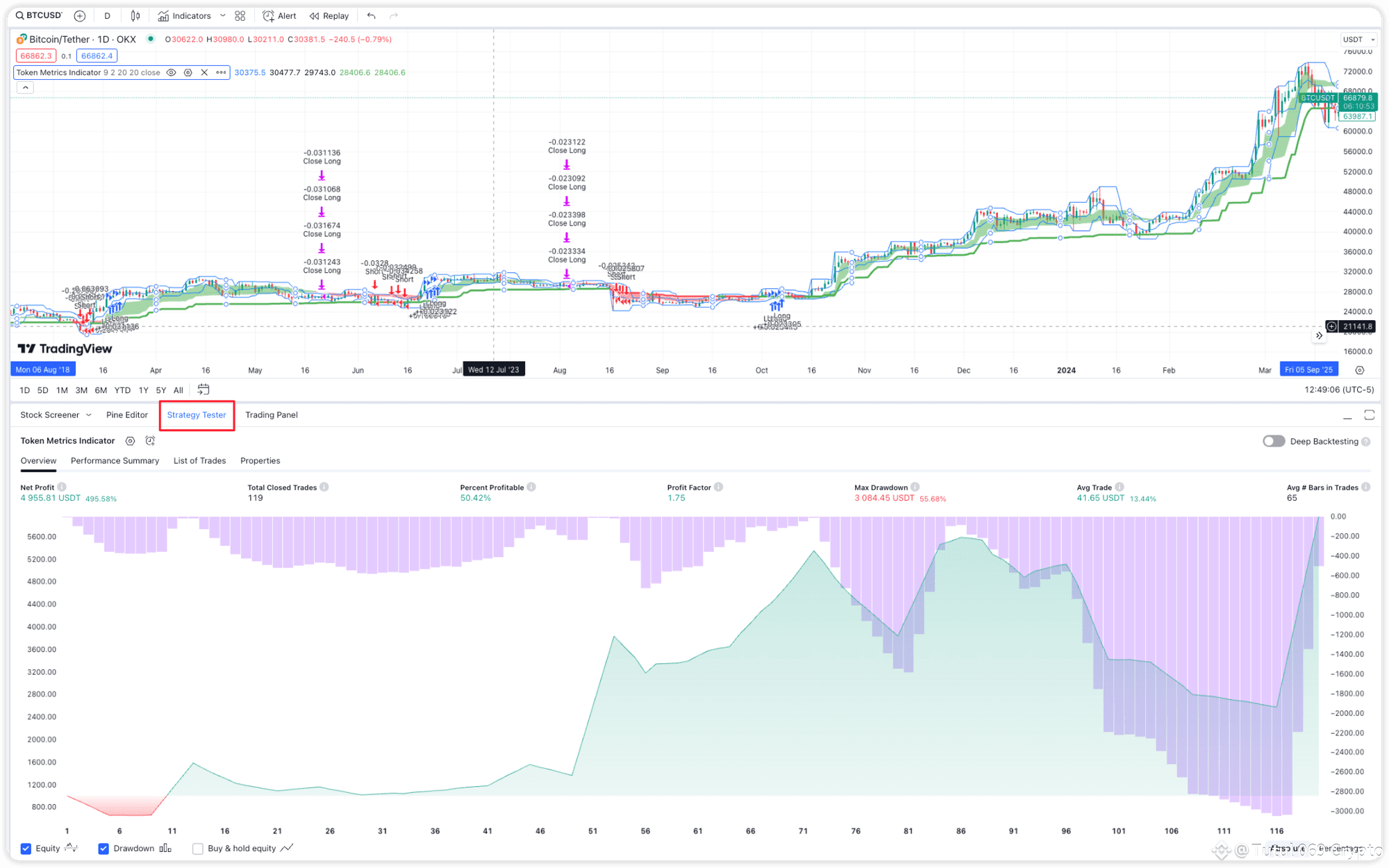Click the strategy alert clock icon

pos(150,441)
